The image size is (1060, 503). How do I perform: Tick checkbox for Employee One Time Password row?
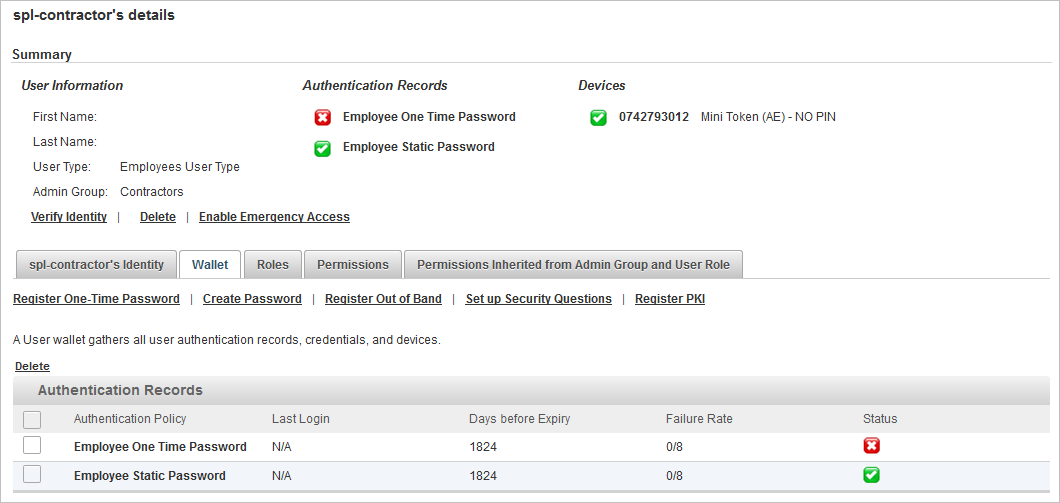tap(32, 446)
